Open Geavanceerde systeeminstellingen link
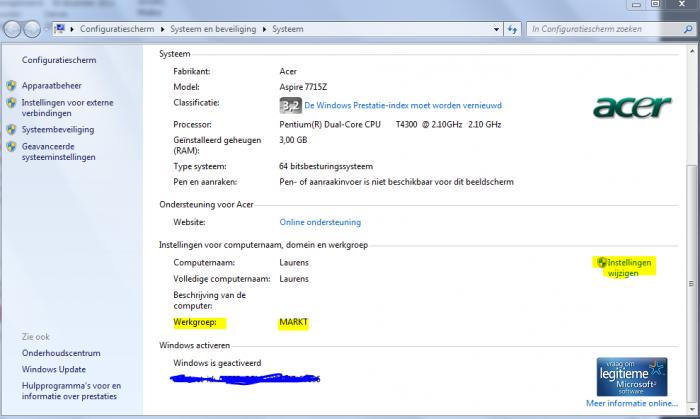Screen dimensions: 700x419 point(58,152)
